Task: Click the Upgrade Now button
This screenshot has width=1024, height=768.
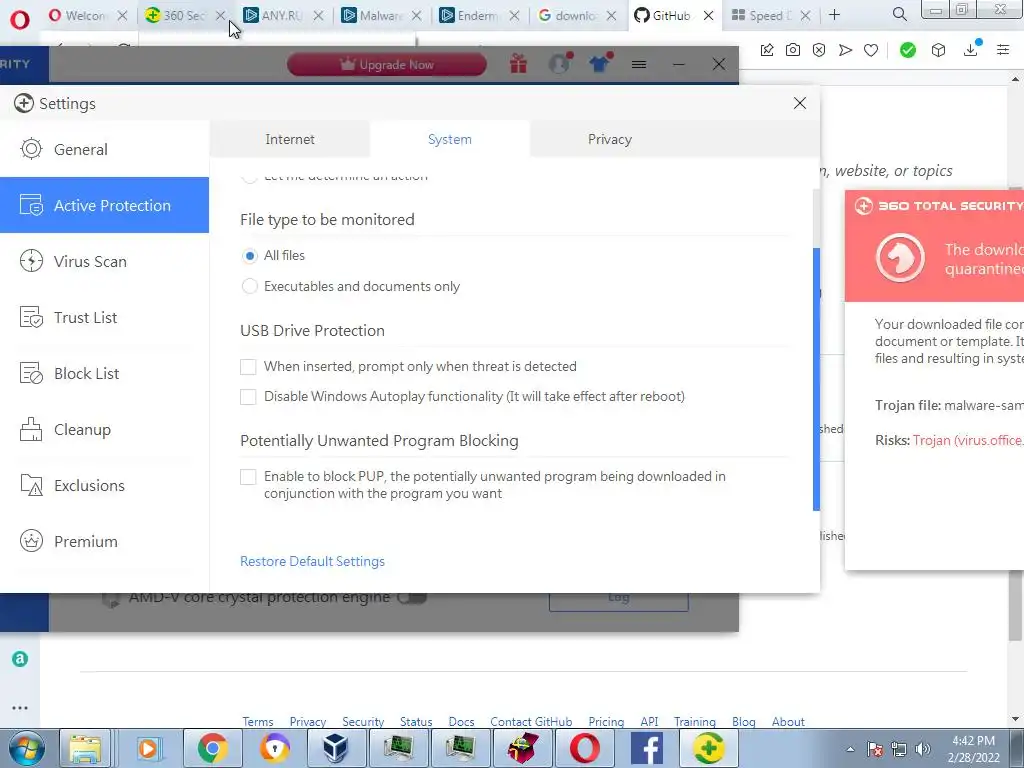Action: point(387,64)
